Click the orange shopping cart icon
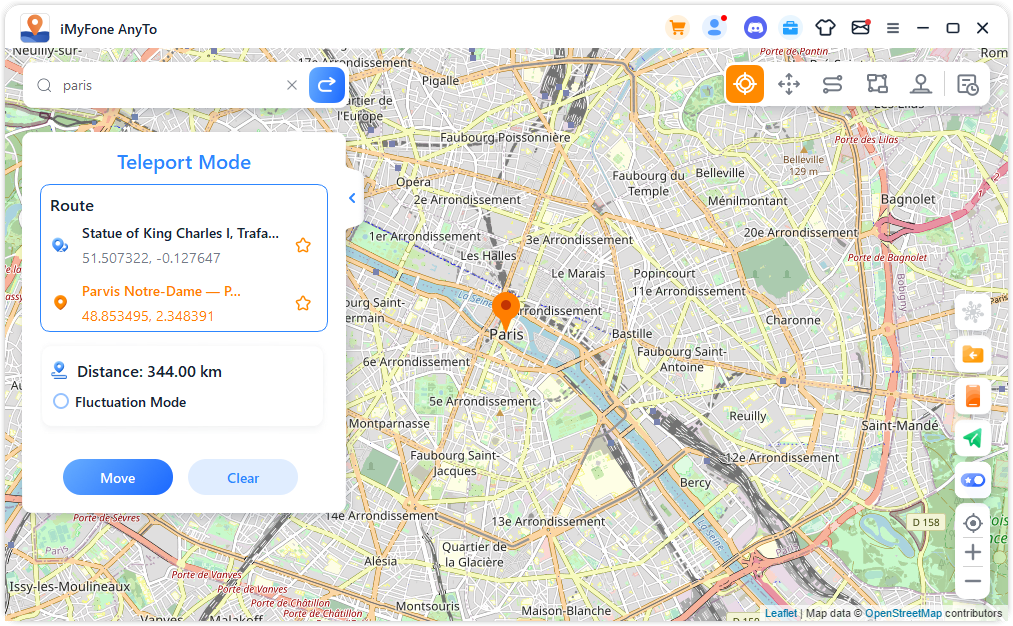Viewport: 1013px width, 626px height. click(677, 28)
